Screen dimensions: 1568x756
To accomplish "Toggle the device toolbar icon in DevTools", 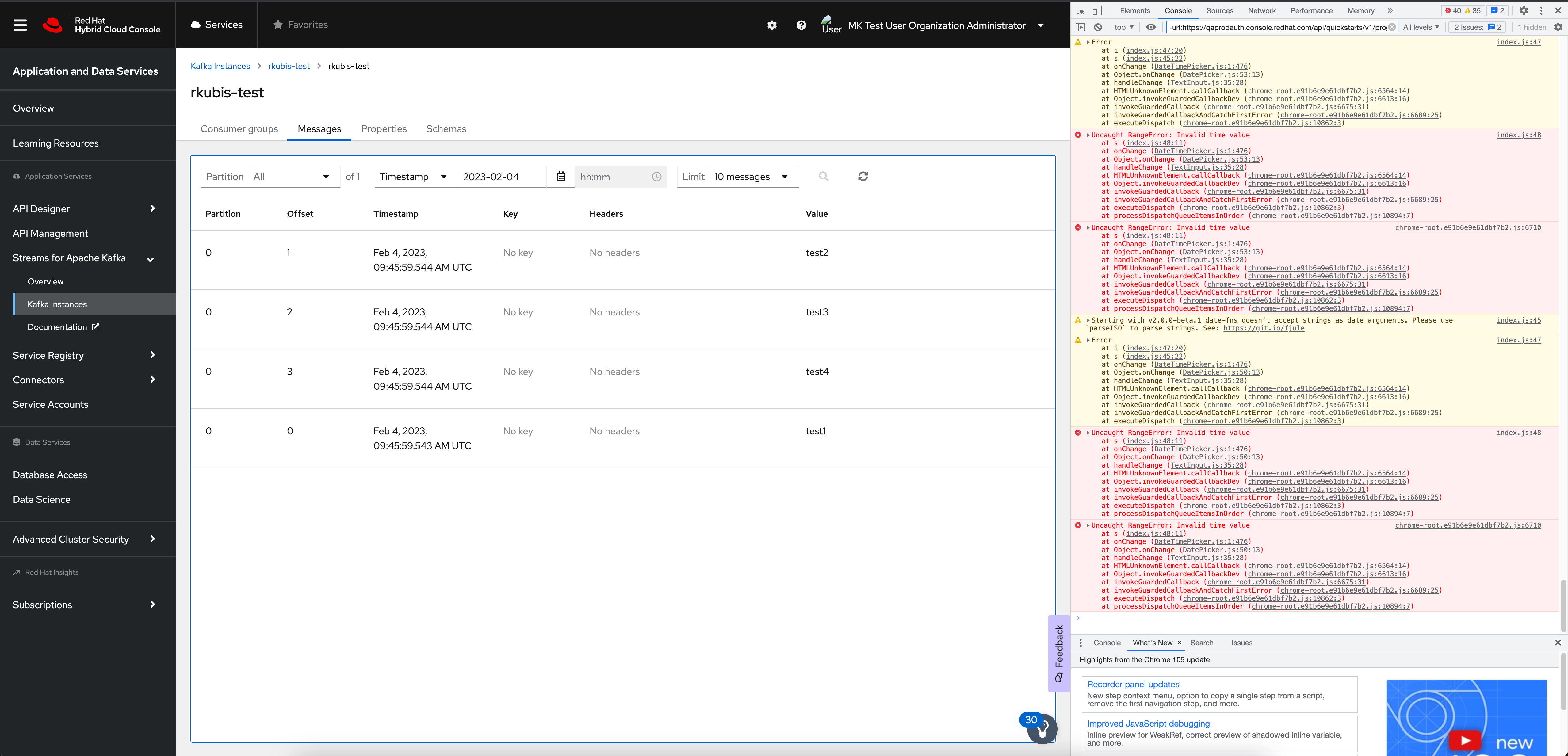I will point(1097,10).
